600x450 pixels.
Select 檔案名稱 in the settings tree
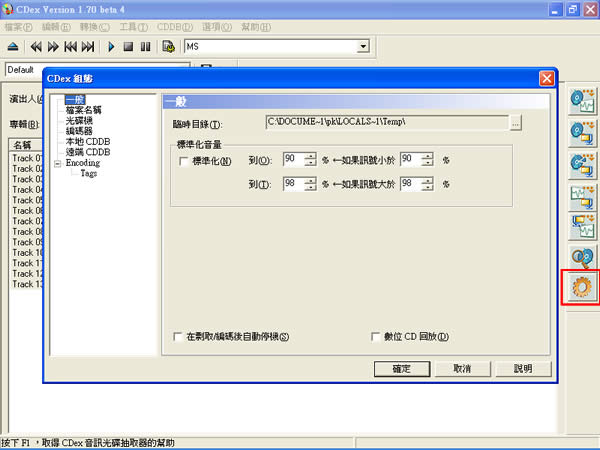point(83,110)
